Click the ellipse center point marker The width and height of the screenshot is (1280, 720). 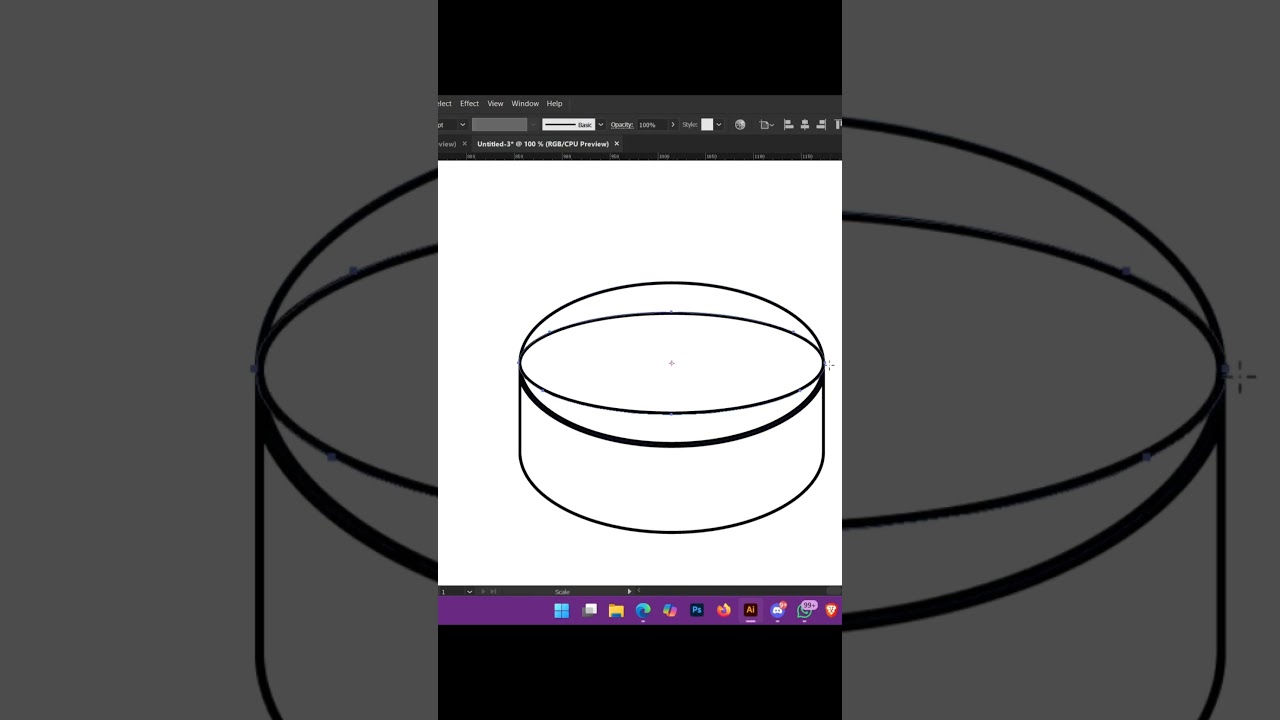pos(671,363)
